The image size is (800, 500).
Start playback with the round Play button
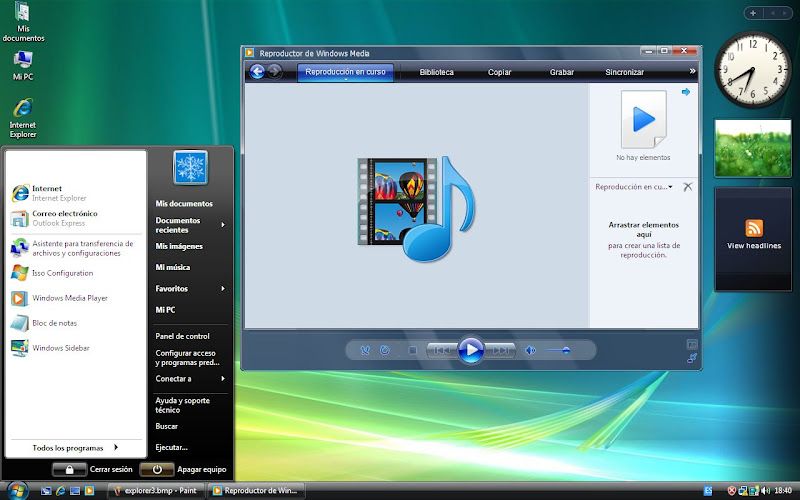[470, 350]
